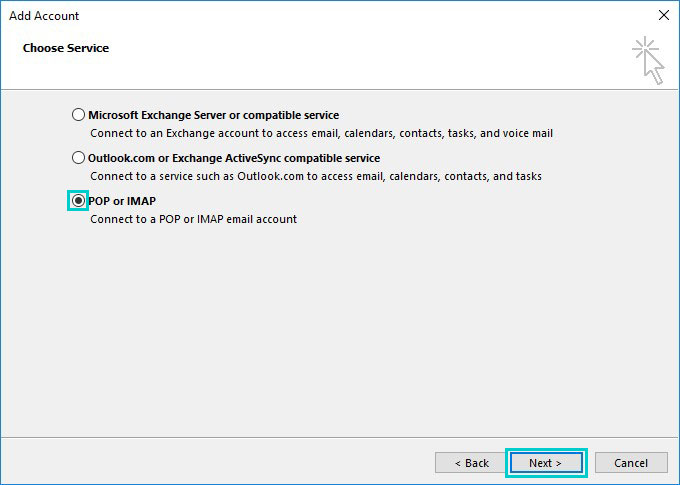Select the Microsoft Exchange Server radio button
This screenshot has height=485, width=680.
point(78,115)
